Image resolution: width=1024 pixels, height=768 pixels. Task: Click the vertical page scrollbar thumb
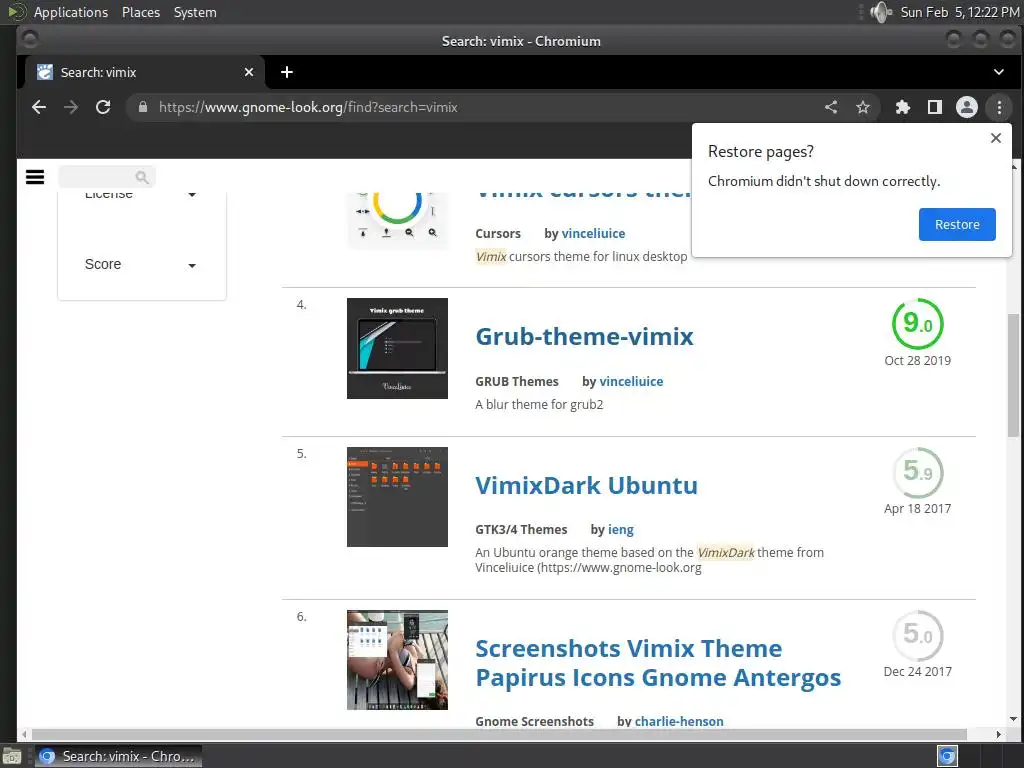1013,375
